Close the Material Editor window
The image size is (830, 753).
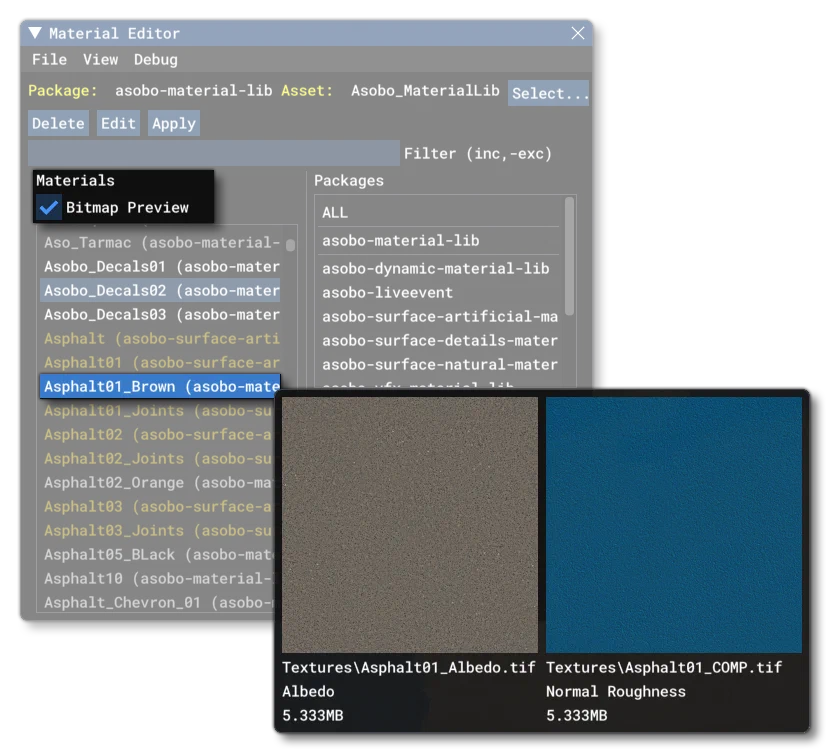[x=578, y=33]
